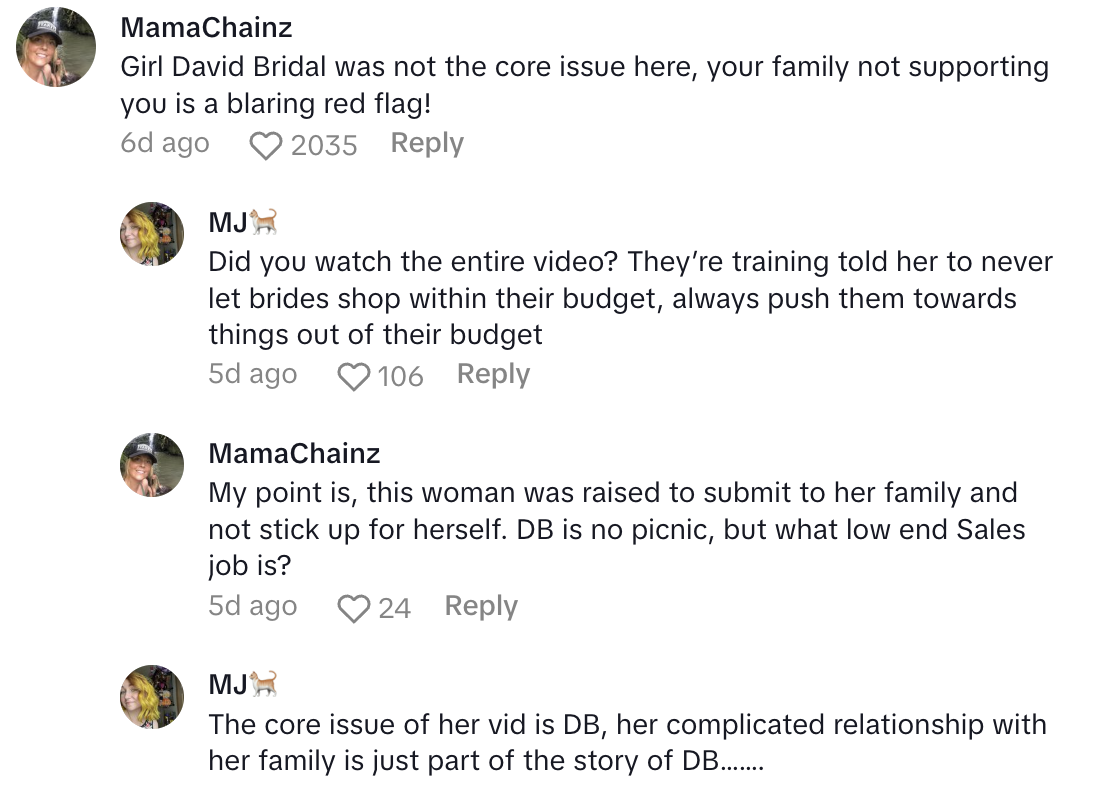The image size is (1104, 786).
Task: Tap the 2035 like count number
Action: [x=324, y=146]
